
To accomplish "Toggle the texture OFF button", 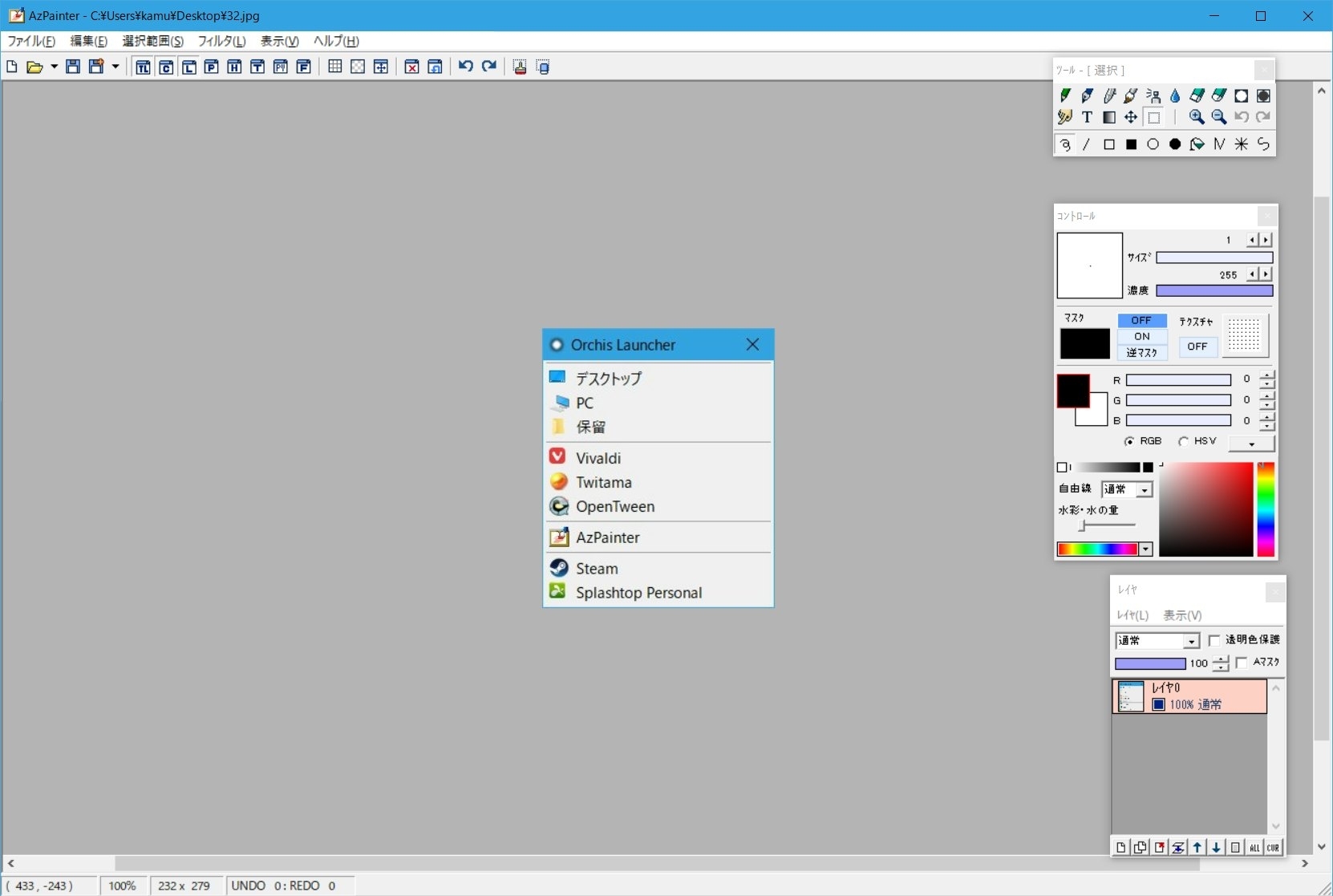I will (x=1197, y=347).
